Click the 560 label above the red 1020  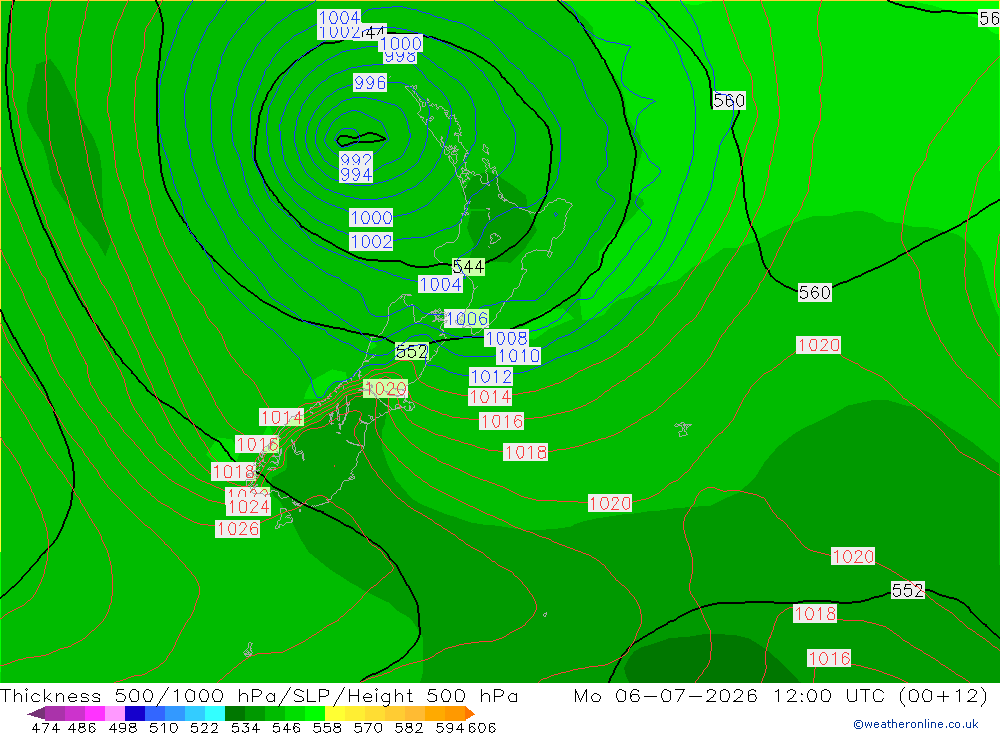tap(814, 293)
